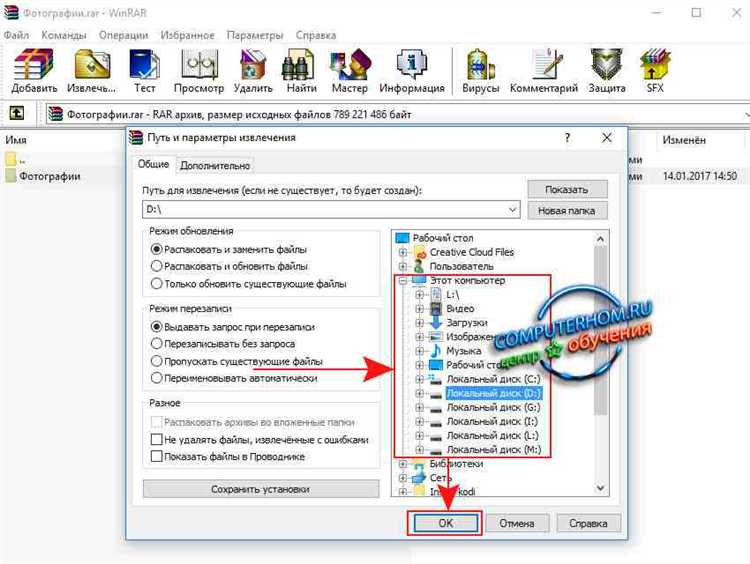The width and height of the screenshot is (750, 564).
Task: Expand the Creative Cloud Files node
Action: click(403, 252)
